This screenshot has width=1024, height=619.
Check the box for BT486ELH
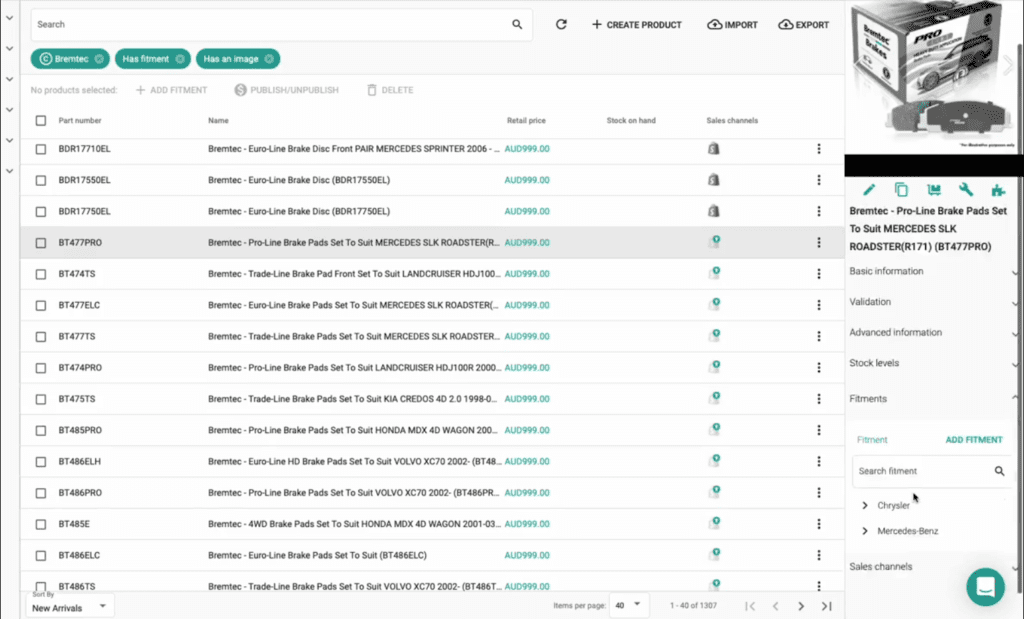click(x=40, y=462)
